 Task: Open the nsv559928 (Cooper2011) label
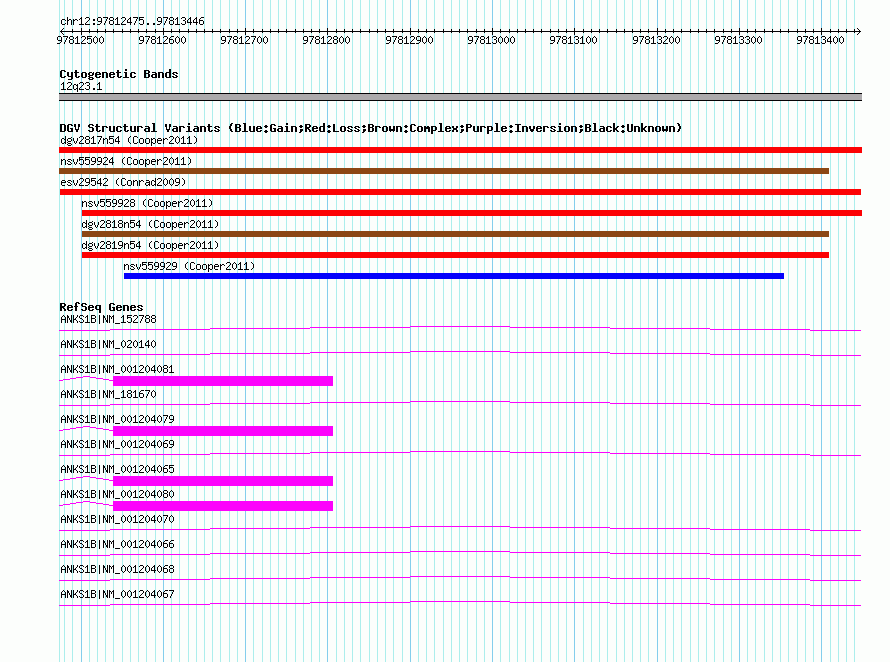click(147, 203)
